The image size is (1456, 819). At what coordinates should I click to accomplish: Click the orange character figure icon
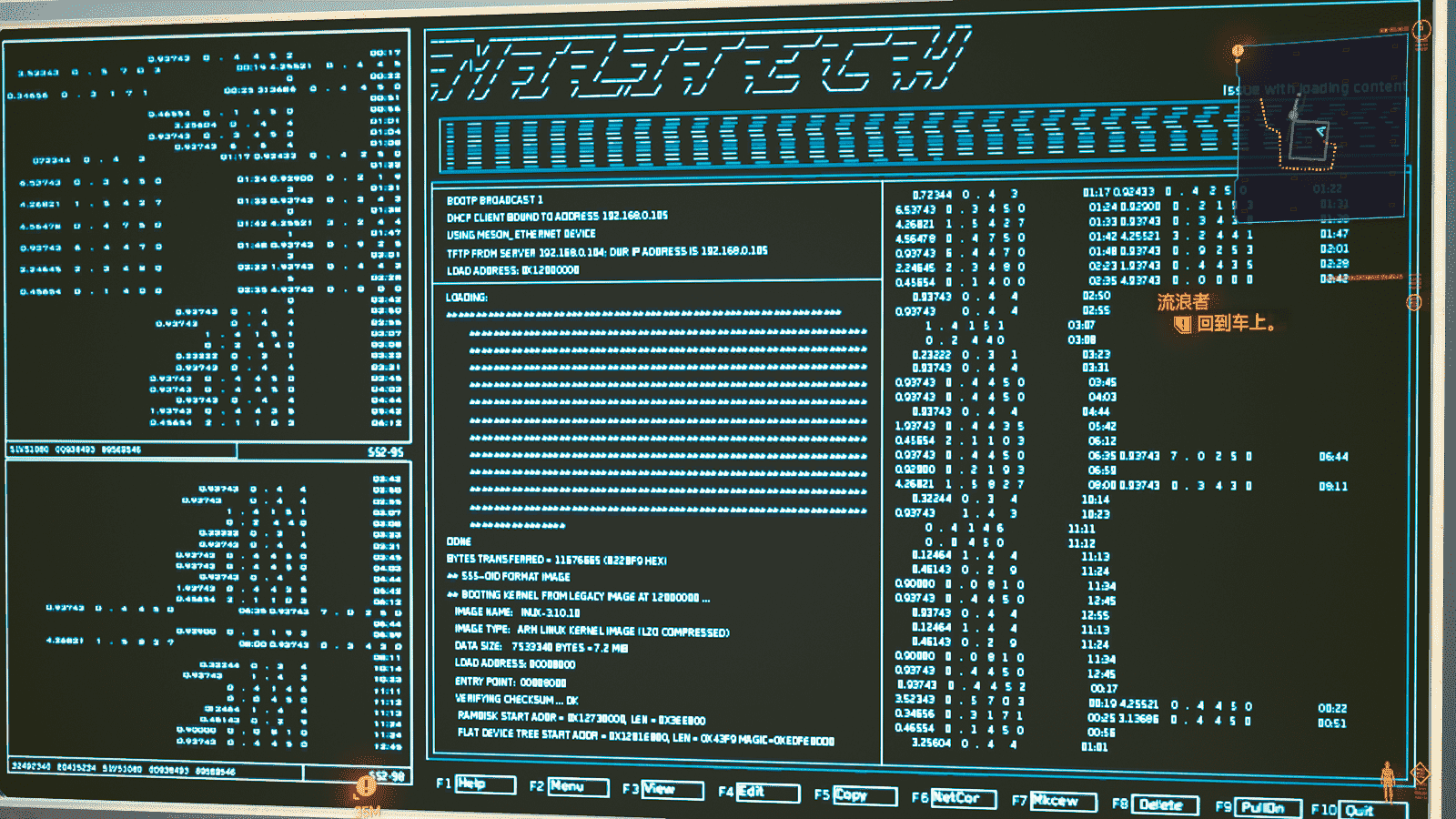[x=1388, y=782]
